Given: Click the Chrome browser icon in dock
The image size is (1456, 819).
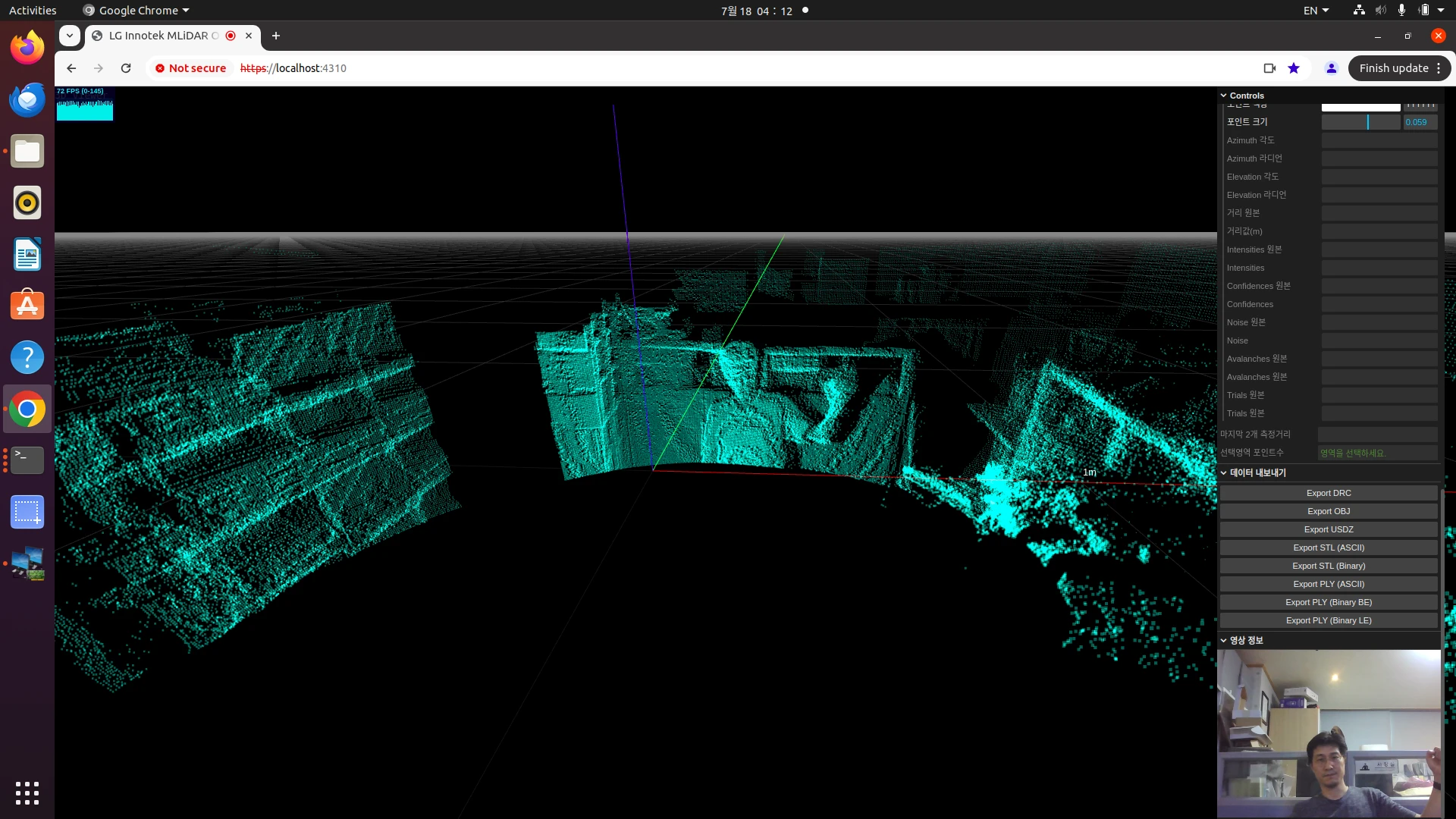Looking at the screenshot, I should 27,408.
